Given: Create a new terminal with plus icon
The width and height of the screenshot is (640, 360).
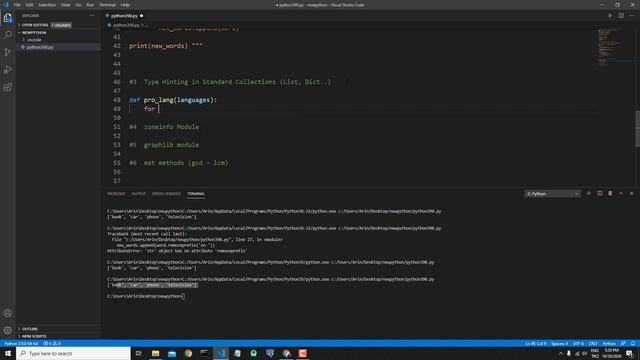Looking at the screenshot, I should point(589,193).
